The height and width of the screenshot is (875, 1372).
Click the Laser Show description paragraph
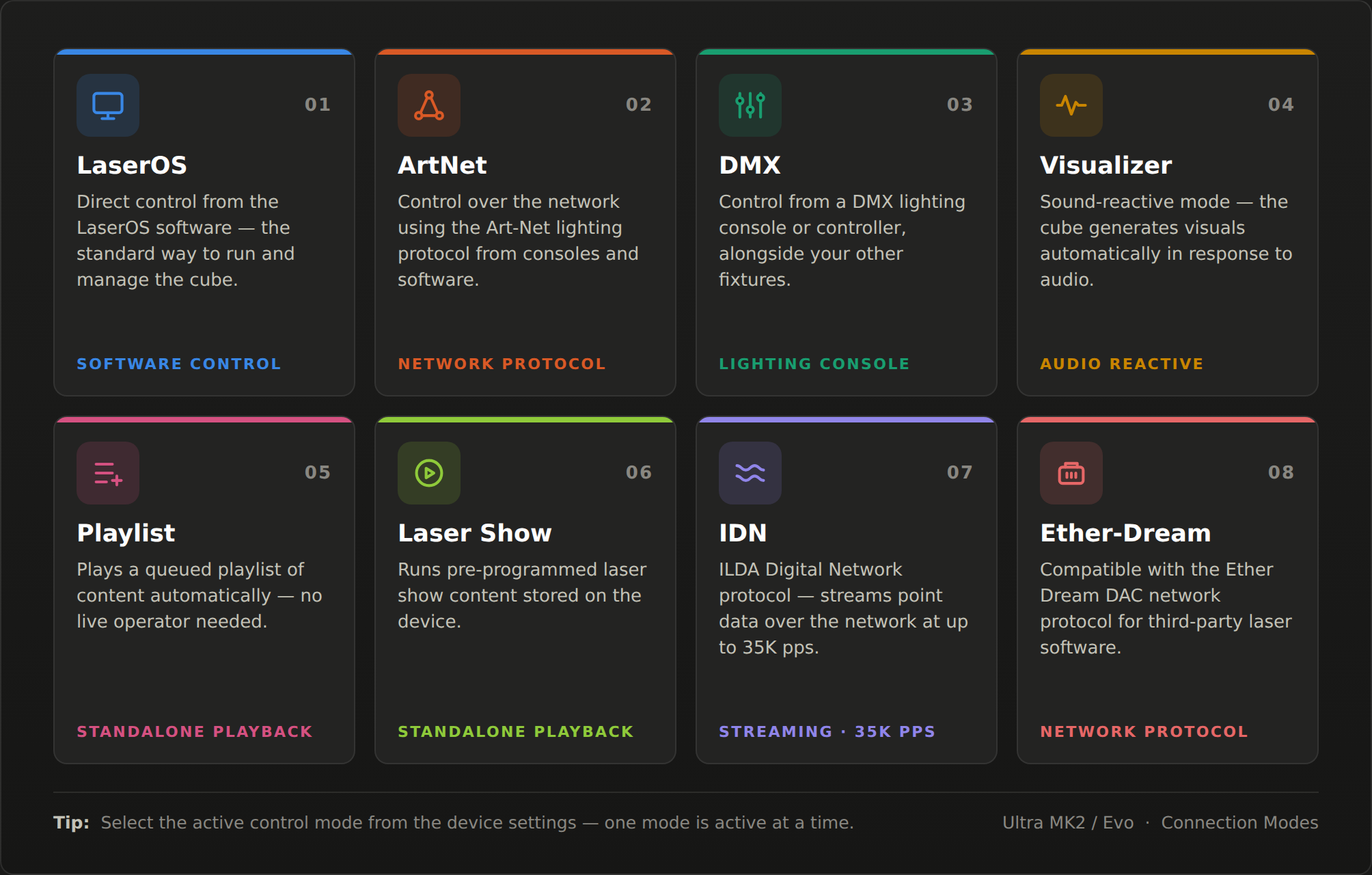[523, 595]
